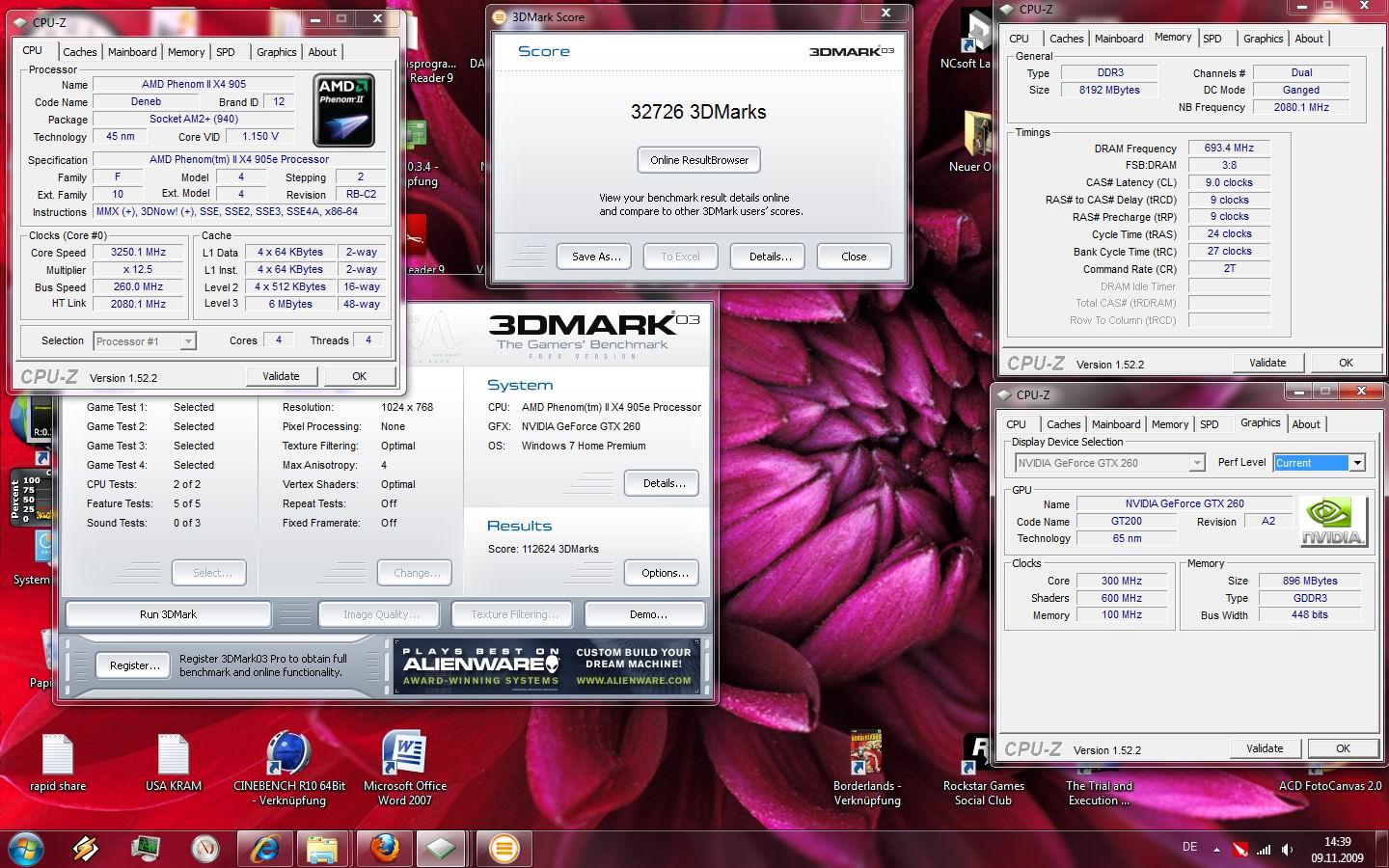Click Register button in 3DMark03

click(134, 665)
